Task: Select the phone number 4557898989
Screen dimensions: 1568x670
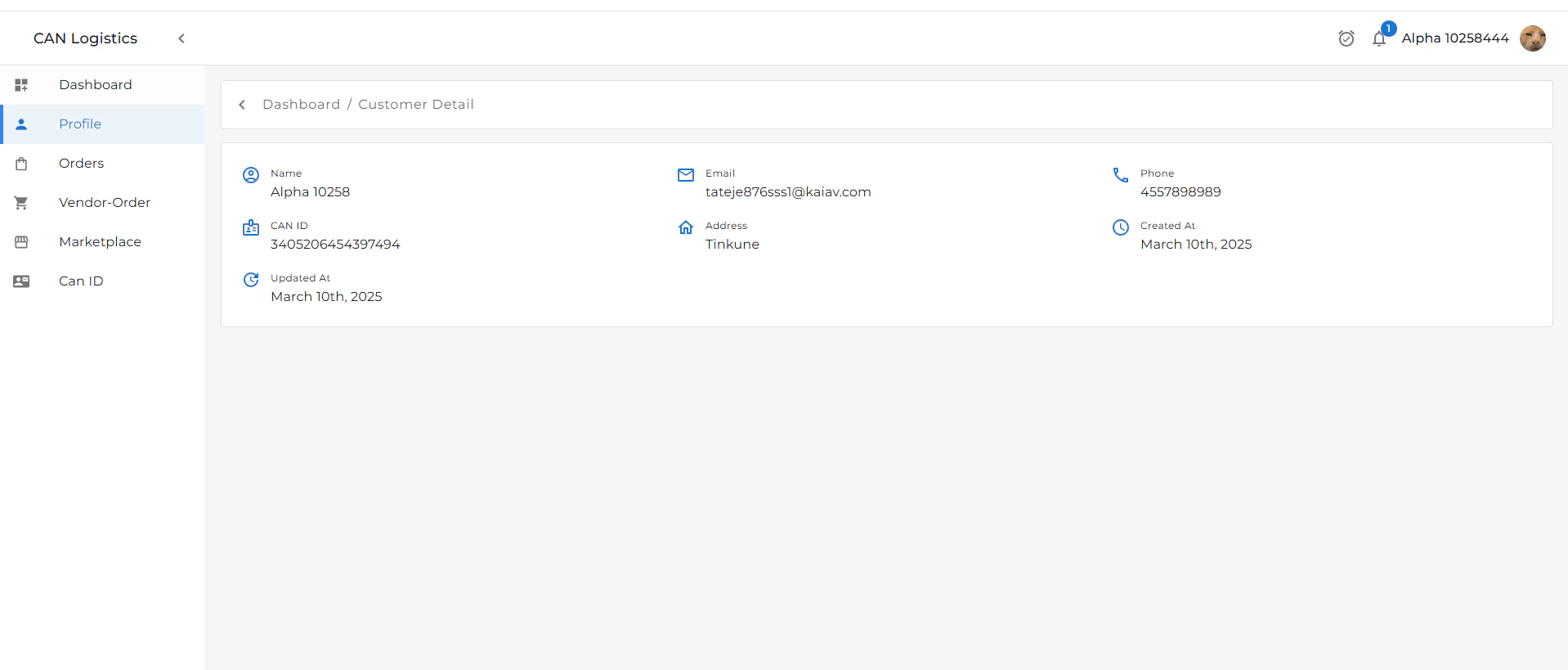Action: point(1180,192)
